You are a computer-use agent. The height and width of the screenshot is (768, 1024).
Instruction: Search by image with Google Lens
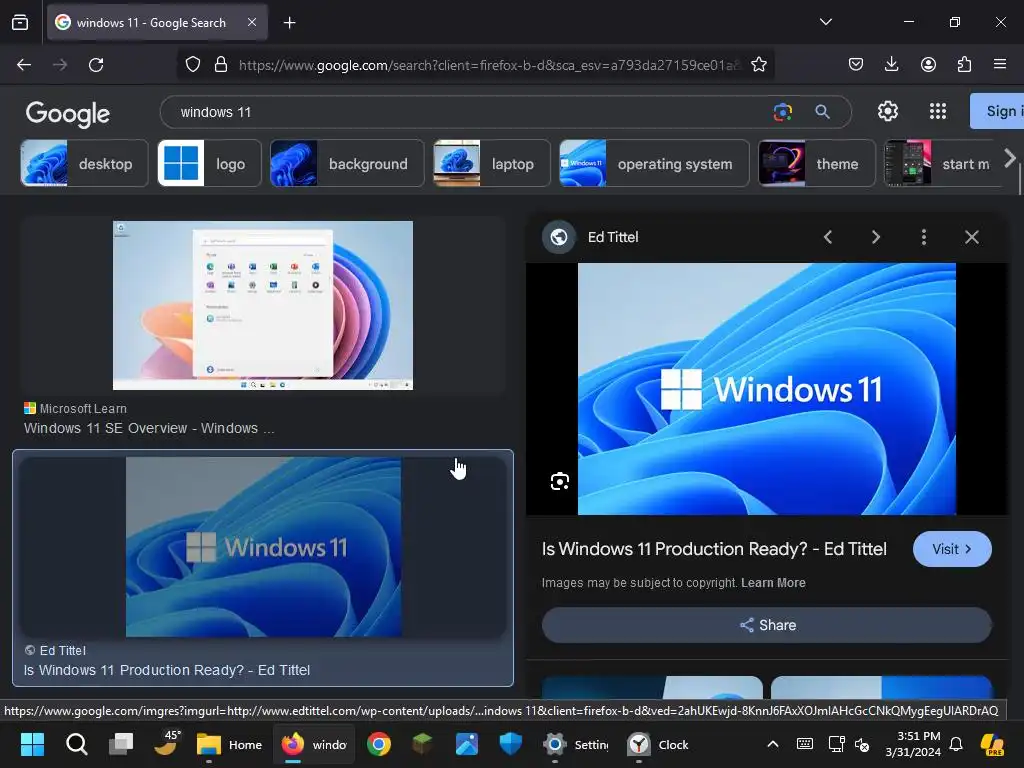pyautogui.click(x=782, y=112)
